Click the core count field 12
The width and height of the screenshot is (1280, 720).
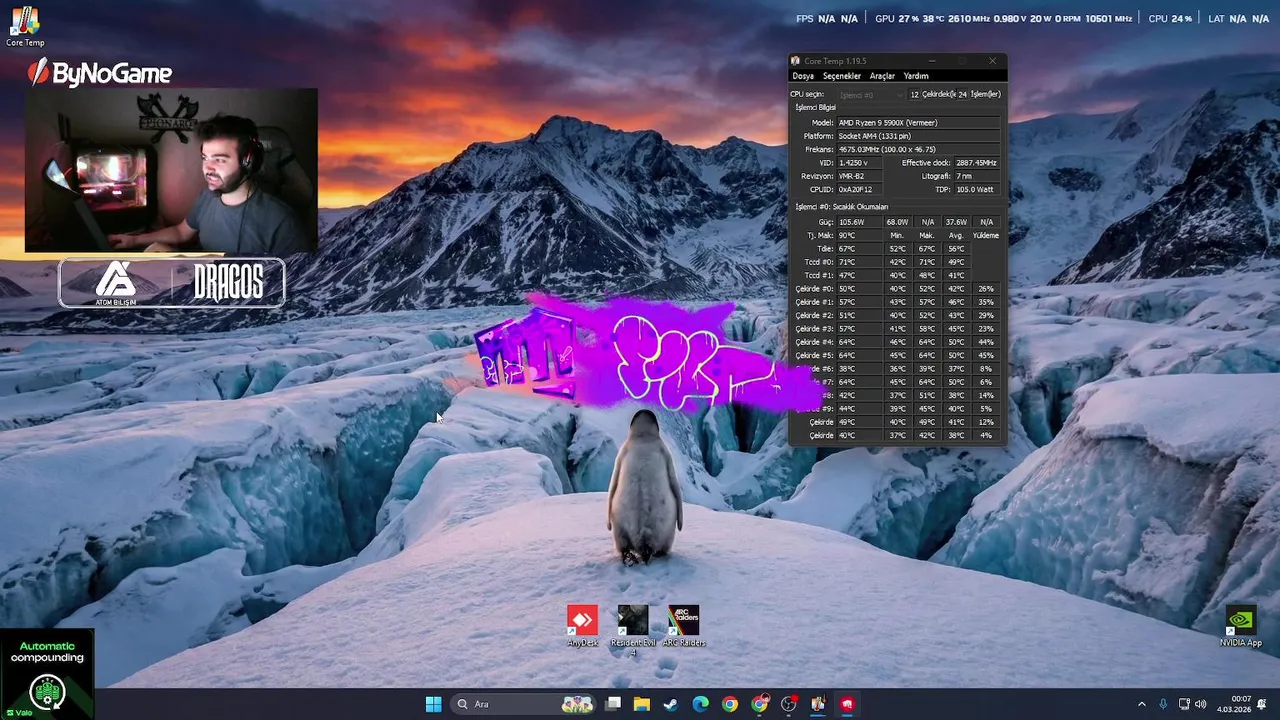point(913,95)
